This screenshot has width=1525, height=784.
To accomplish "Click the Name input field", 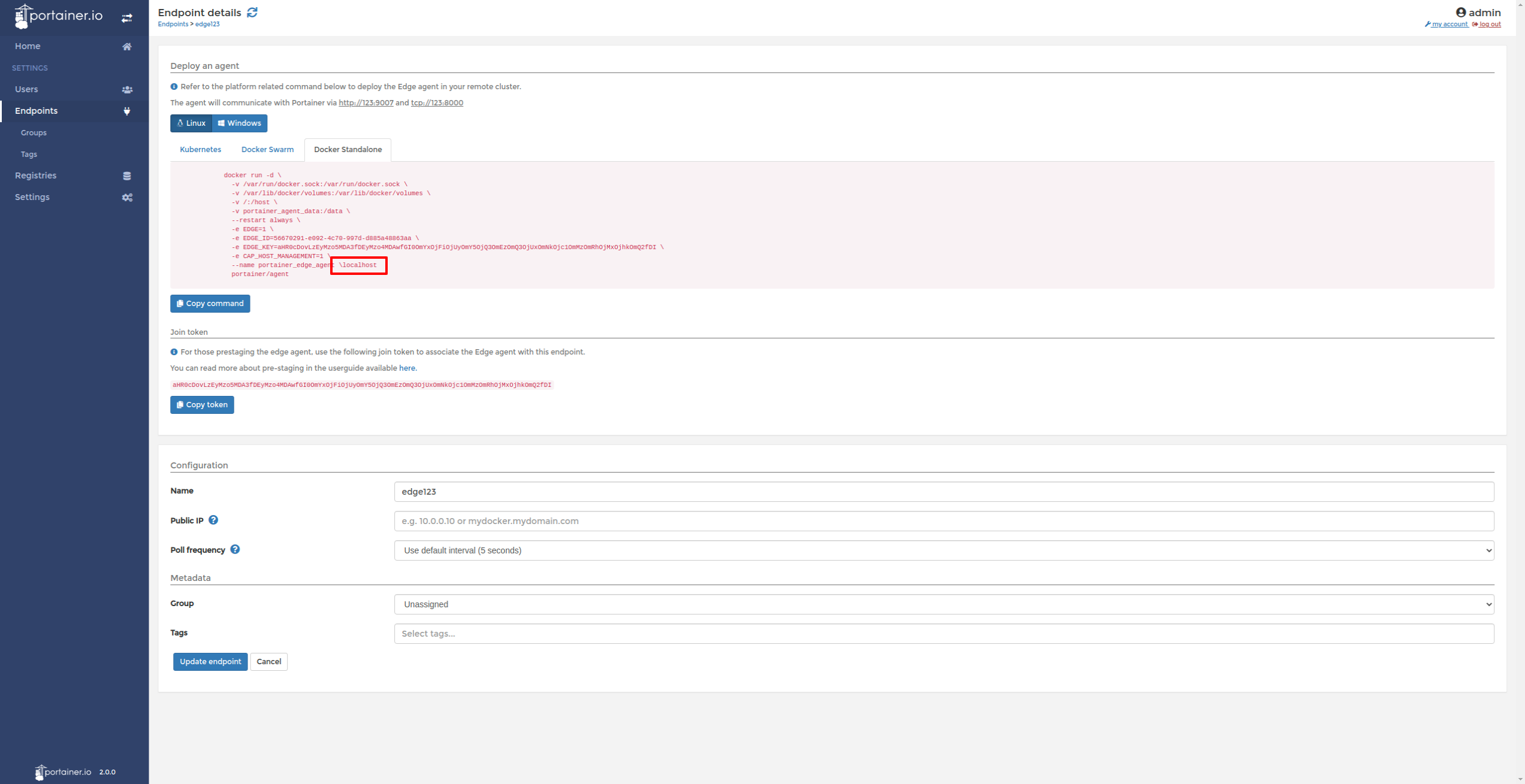I will point(944,491).
